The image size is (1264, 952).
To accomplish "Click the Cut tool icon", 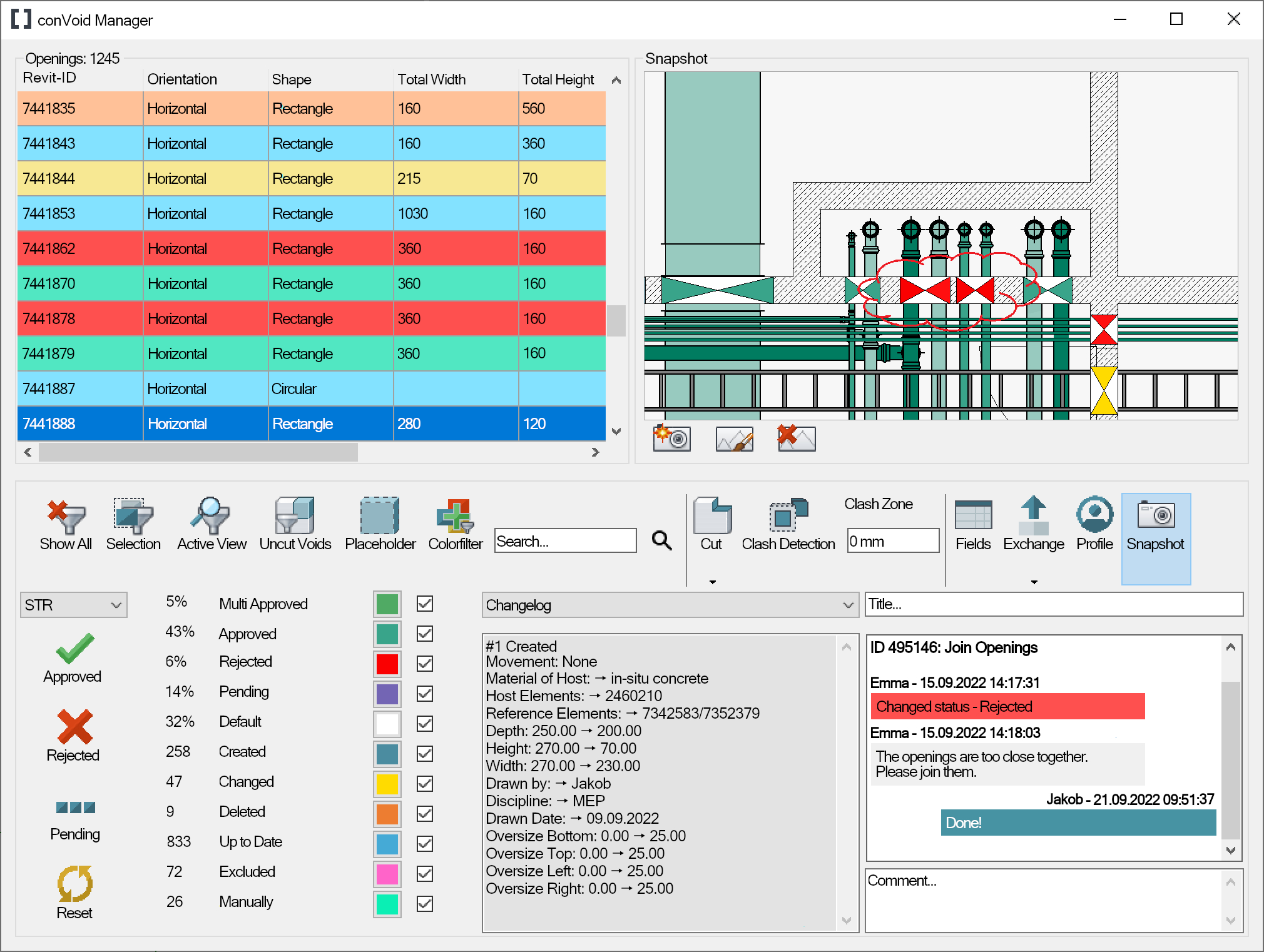I will (x=711, y=516).
